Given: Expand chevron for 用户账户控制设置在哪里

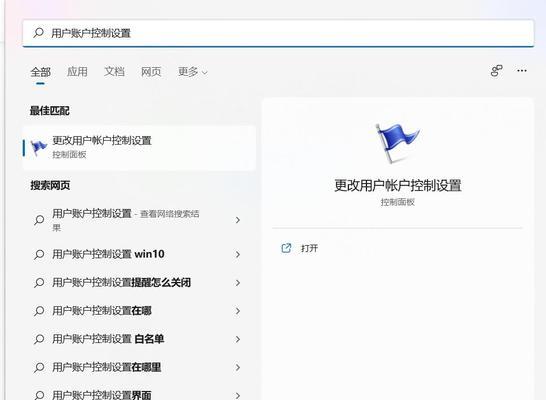Looking at the screenshot, I should [238, 367].
